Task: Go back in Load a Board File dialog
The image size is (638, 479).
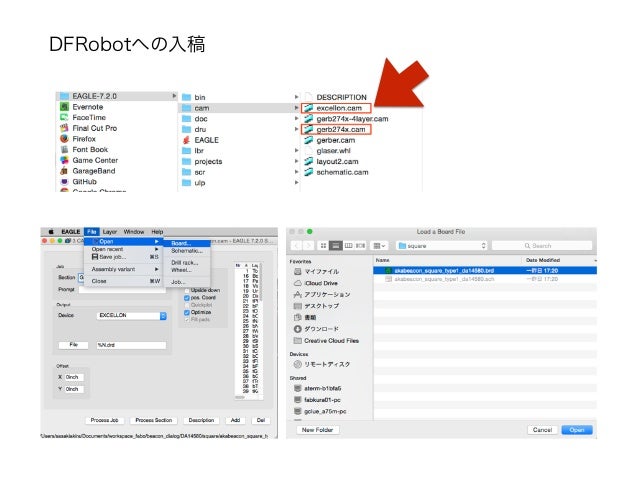Action: [297, 246]
